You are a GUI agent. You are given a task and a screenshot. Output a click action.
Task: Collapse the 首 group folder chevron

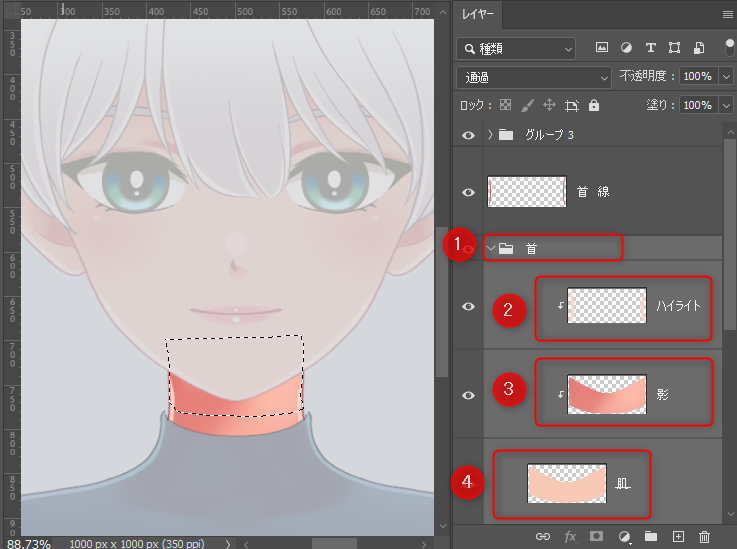(x=490, y=248)
